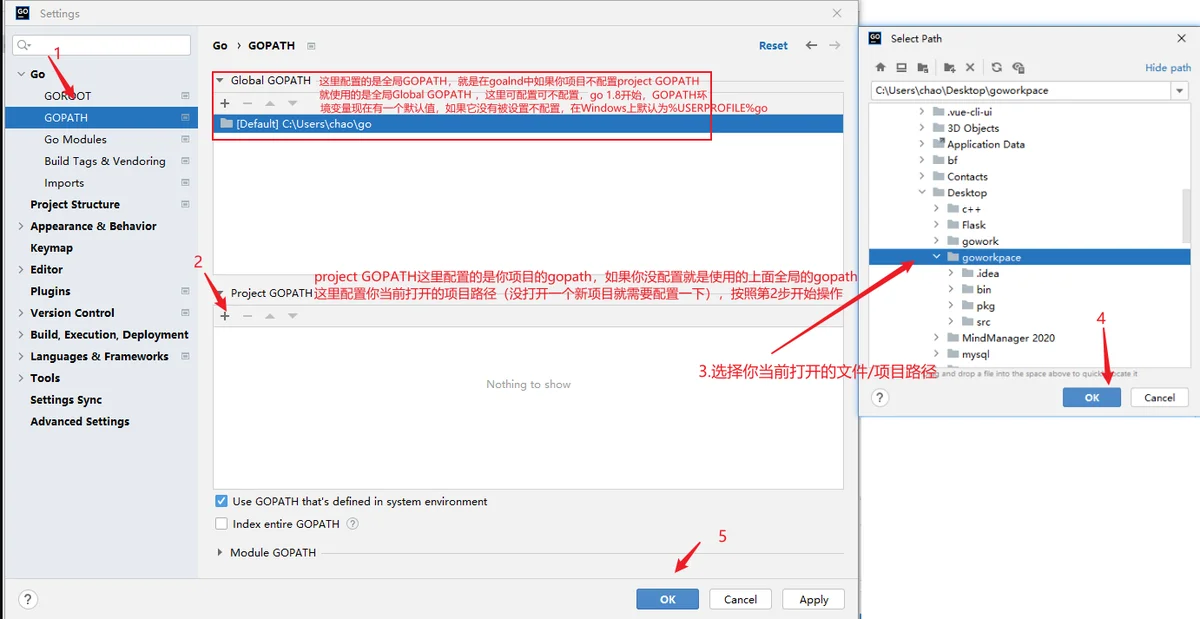Open Keymap settings page
This screenshot has height=619, width=1200.
[51, 248]
